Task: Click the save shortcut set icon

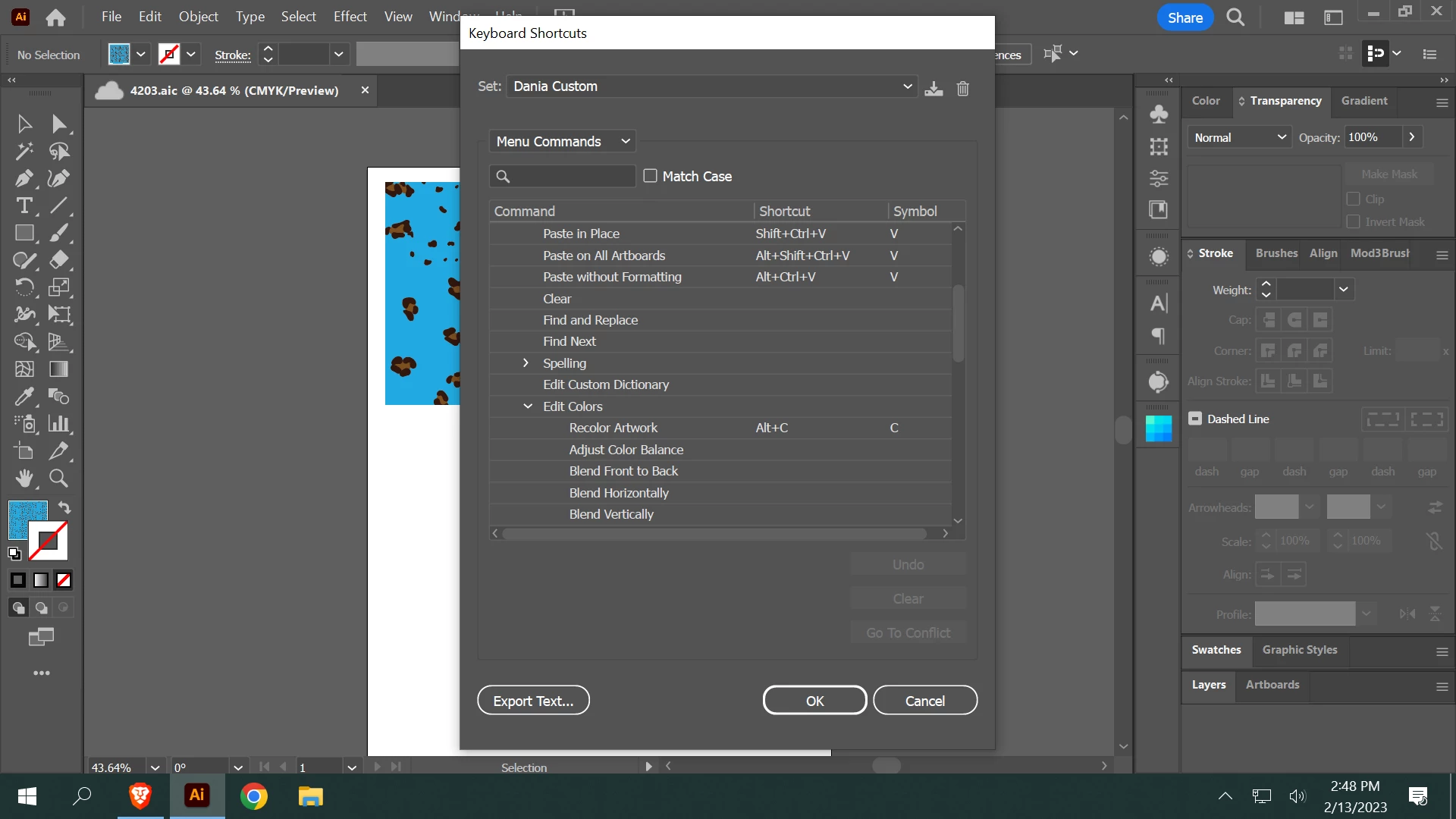Action: click(x=934, y=89)
